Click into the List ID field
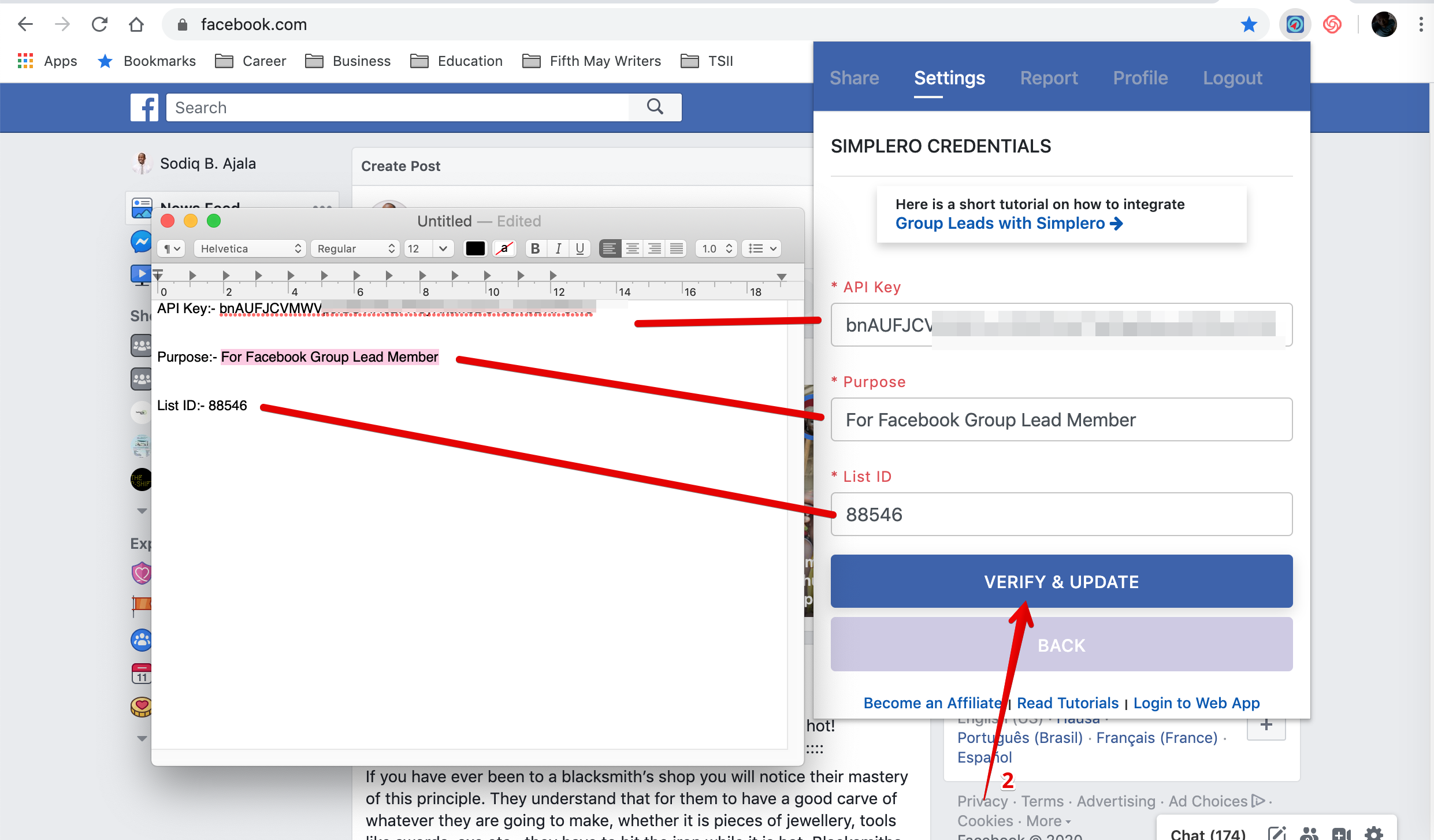The image size is (1434, 840). pyautogui.click(x=1061, y=514)
